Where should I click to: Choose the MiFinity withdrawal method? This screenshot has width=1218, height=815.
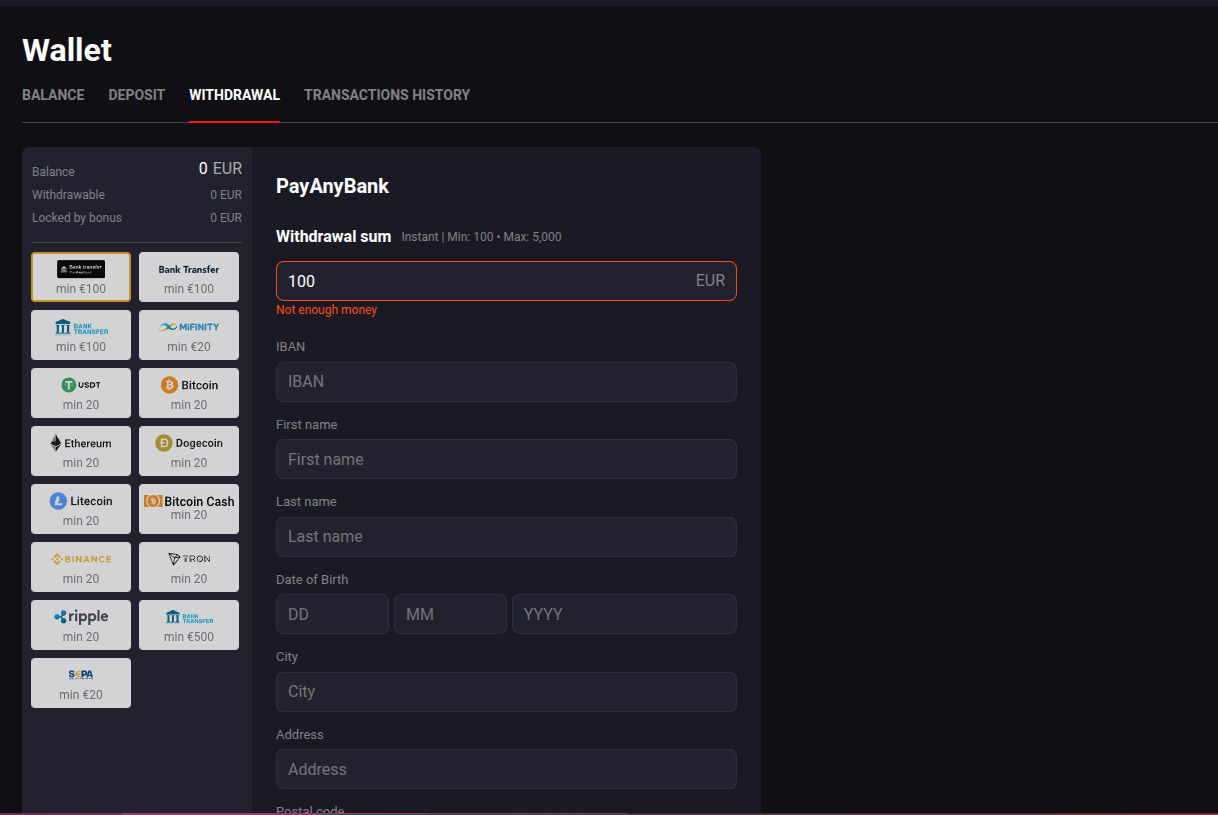[189, 335]
